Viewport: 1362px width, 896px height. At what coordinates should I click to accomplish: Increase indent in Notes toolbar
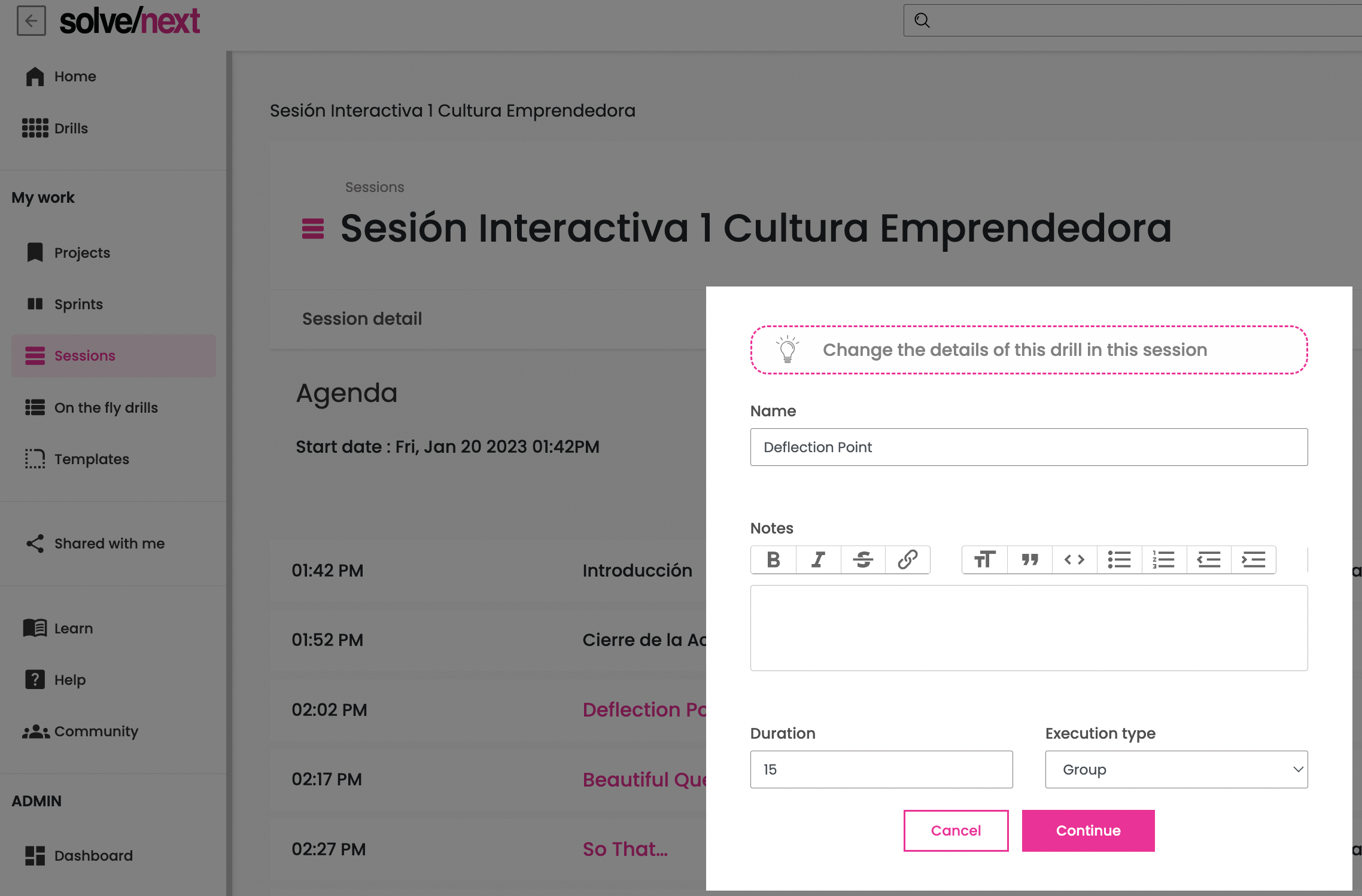(x=1253, y=560)
